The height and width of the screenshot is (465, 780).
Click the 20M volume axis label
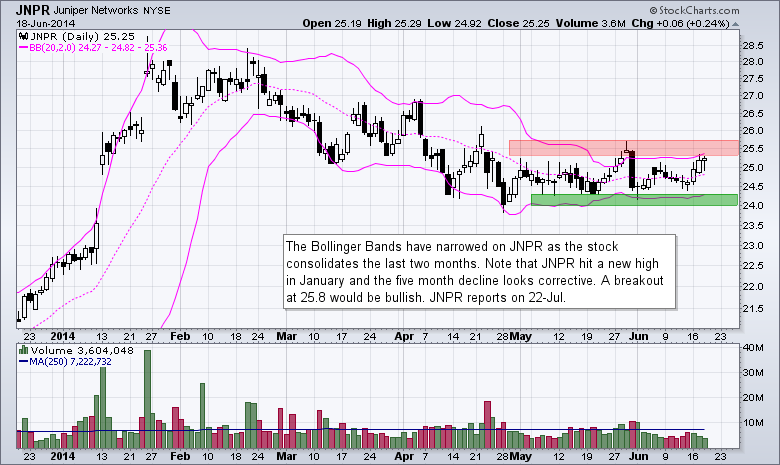tap(753, 397)
